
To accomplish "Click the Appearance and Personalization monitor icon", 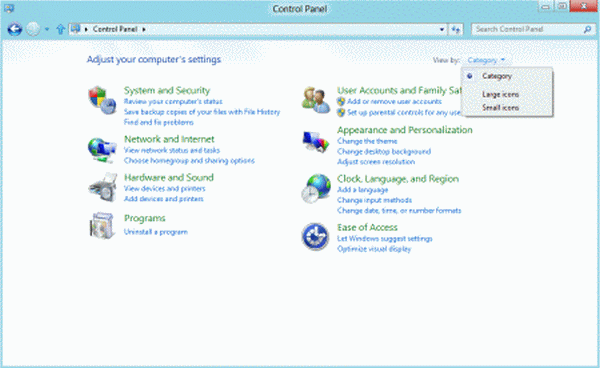I will (x=316, y=142).
